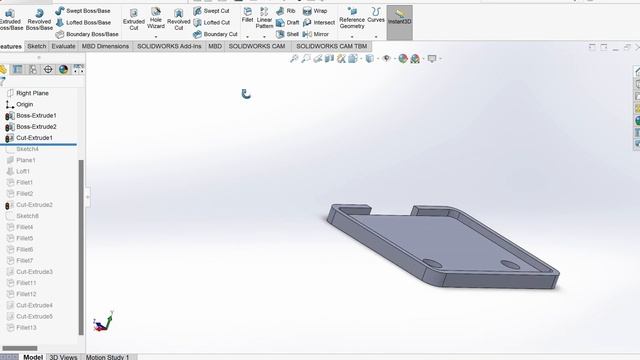Viewport: 640px width, 360px height.
Task: Switch to the 3D Views tab
Action: [x=63, y=357]
